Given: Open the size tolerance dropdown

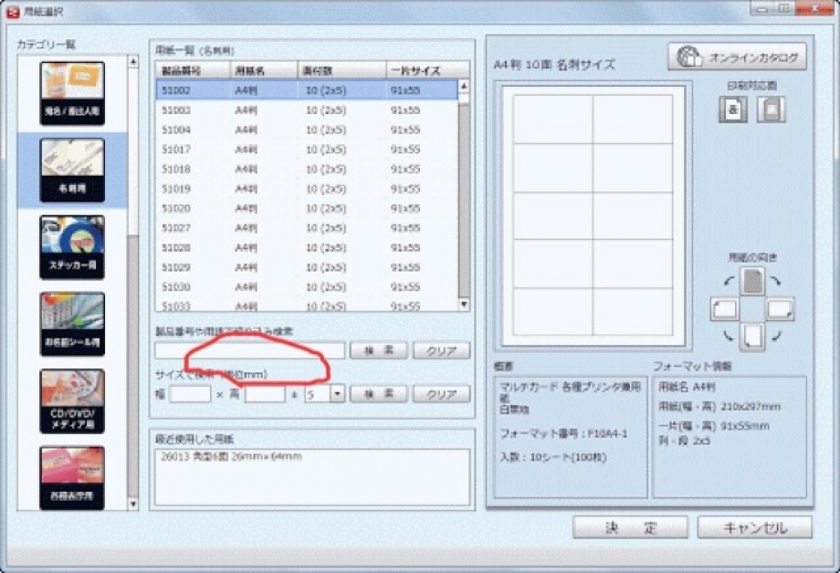Looking at the screenshot, I should [x=337, y=394].
